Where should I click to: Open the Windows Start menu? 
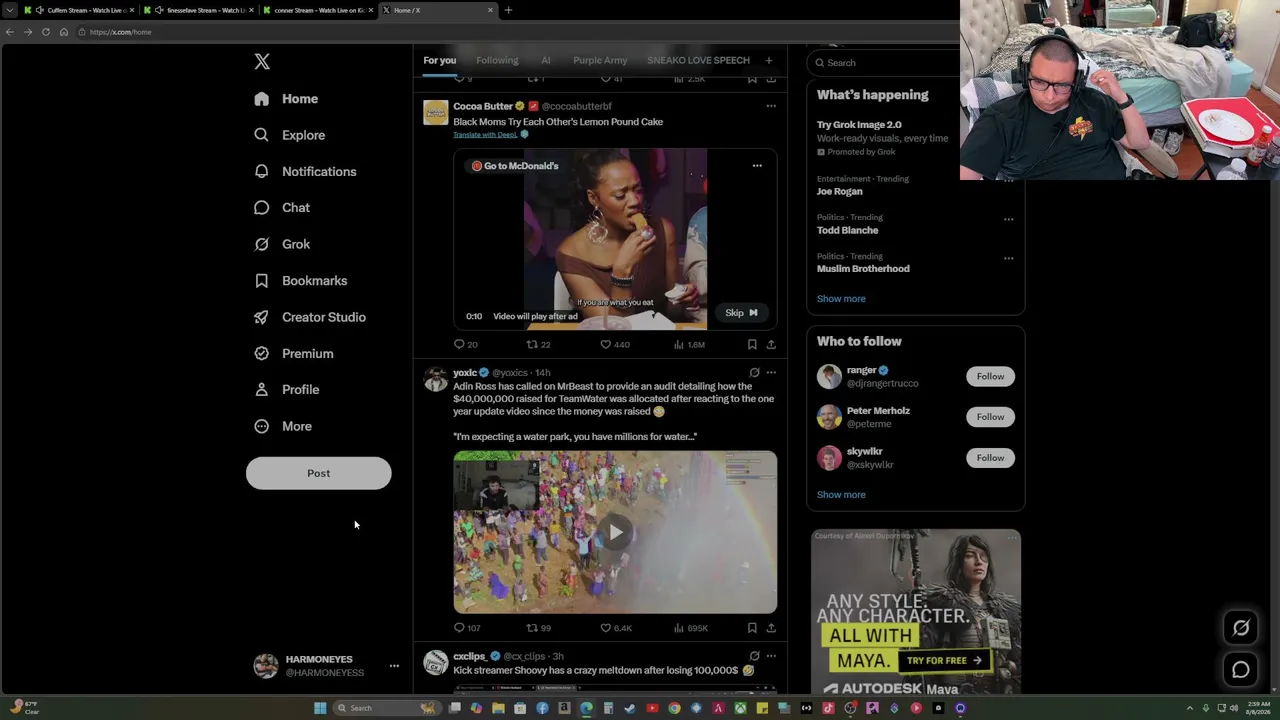click(x=320, y=708)
